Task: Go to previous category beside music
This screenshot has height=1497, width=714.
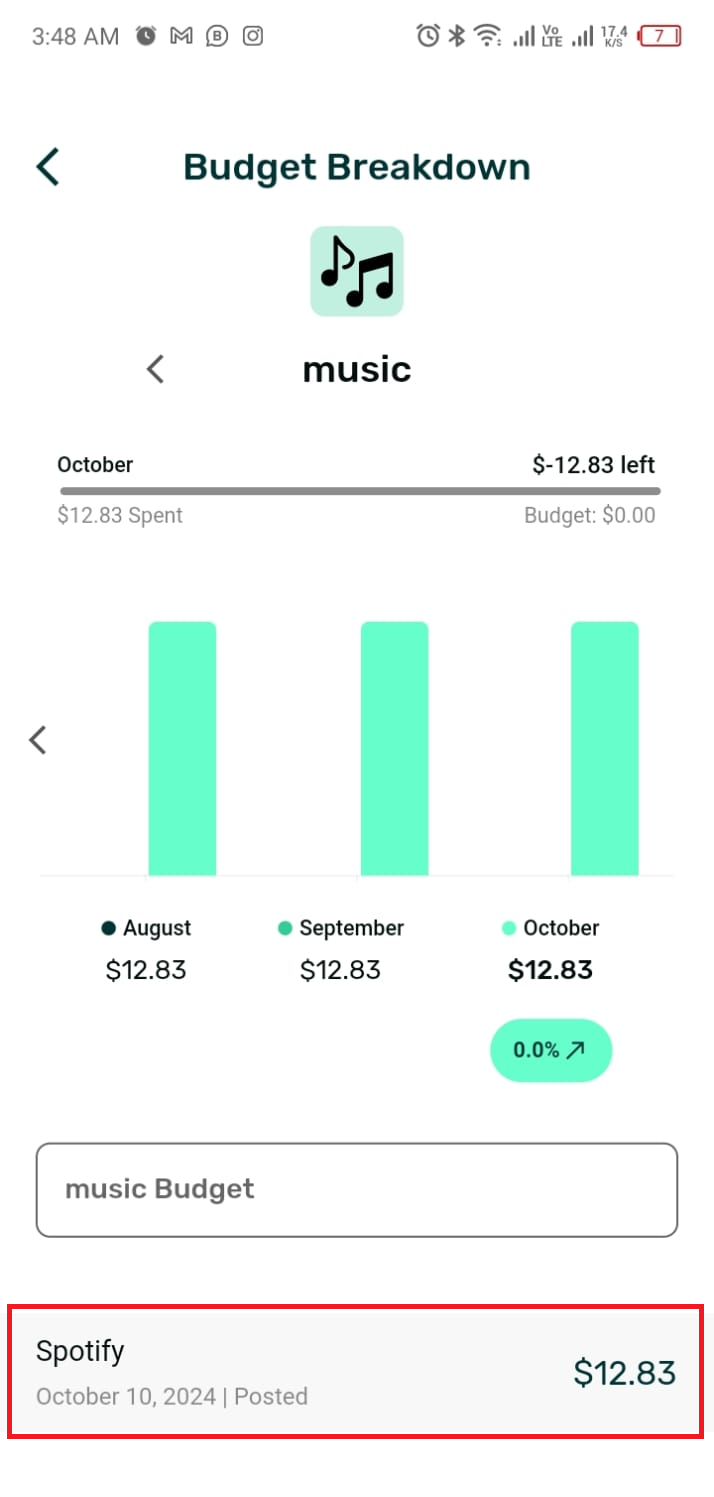Action: (155, 370)
